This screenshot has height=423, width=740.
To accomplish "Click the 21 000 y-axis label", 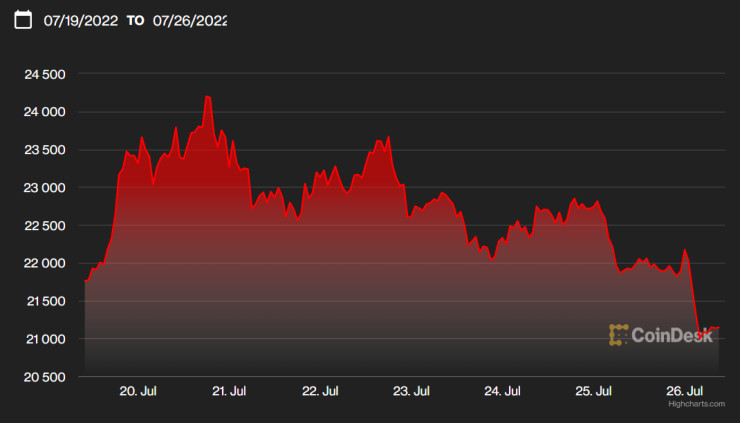I will pos(44,339).
